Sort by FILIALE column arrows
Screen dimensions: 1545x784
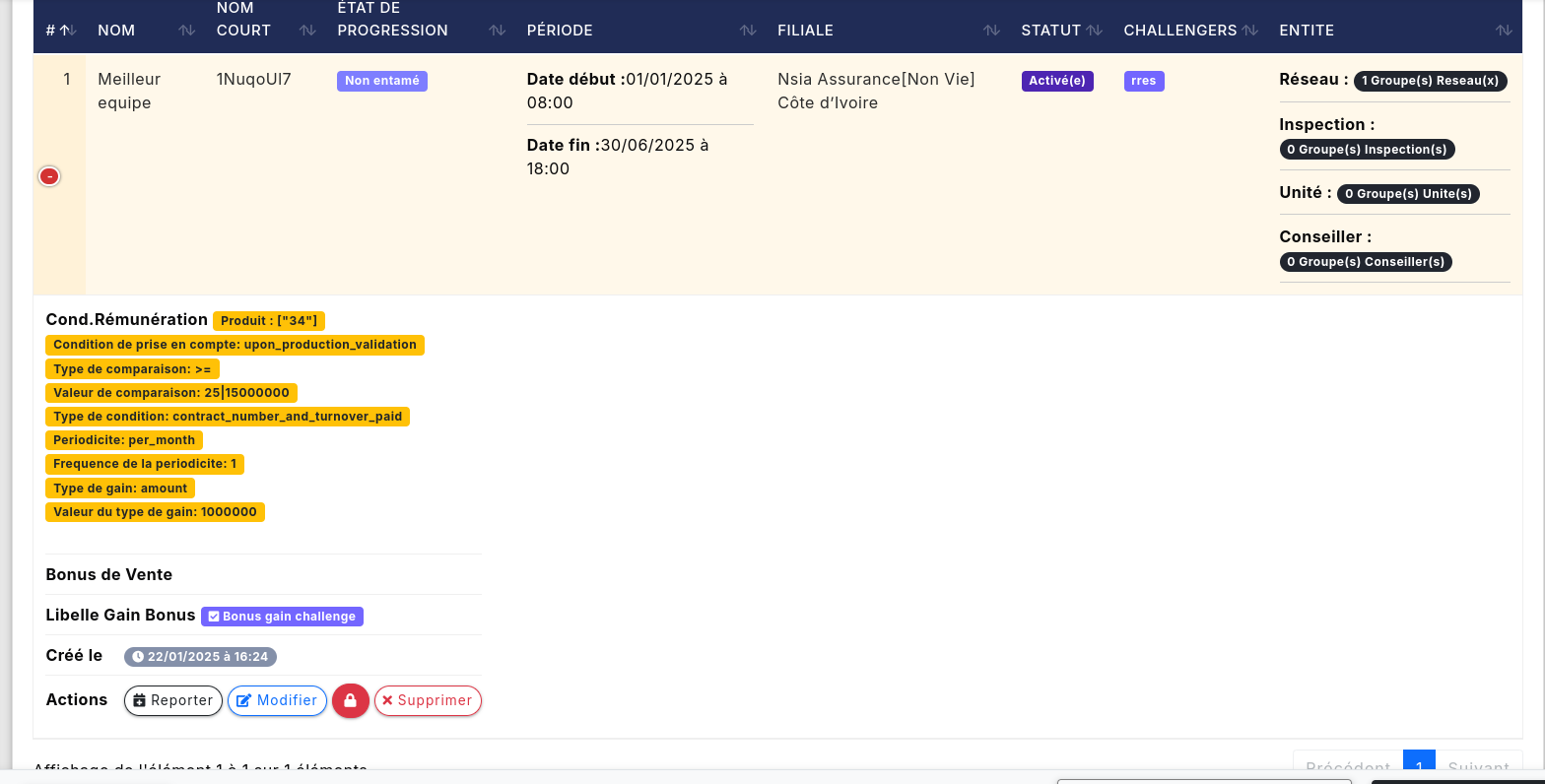tap(991, 31)
